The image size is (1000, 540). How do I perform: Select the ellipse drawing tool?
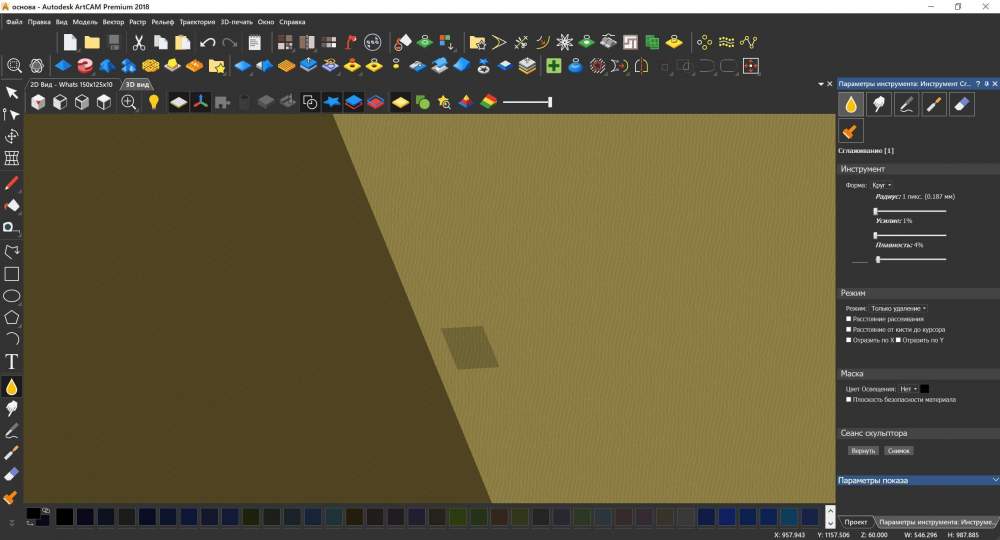[12, 296]
